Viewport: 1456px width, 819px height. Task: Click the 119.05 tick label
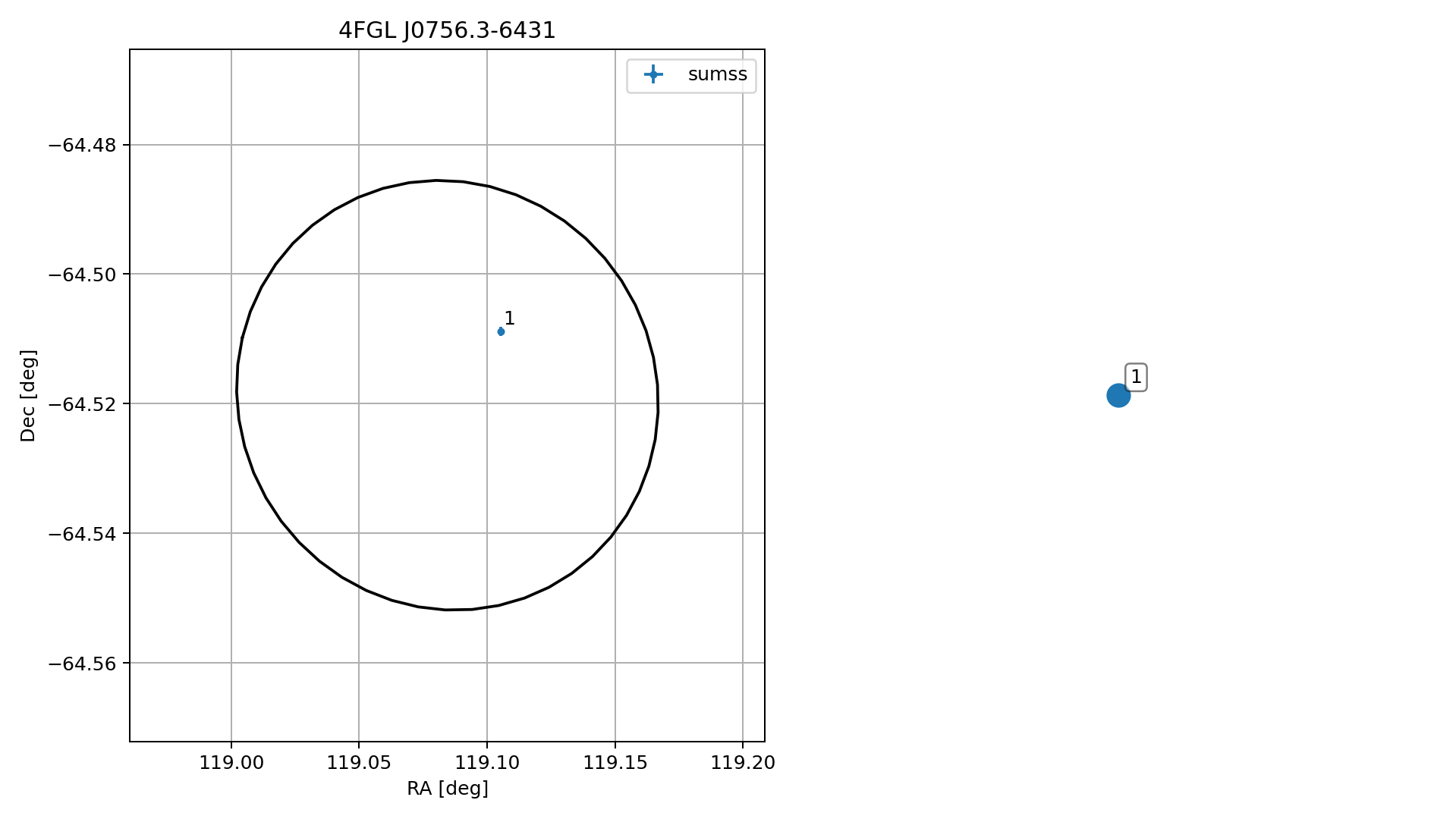(359, 763)
